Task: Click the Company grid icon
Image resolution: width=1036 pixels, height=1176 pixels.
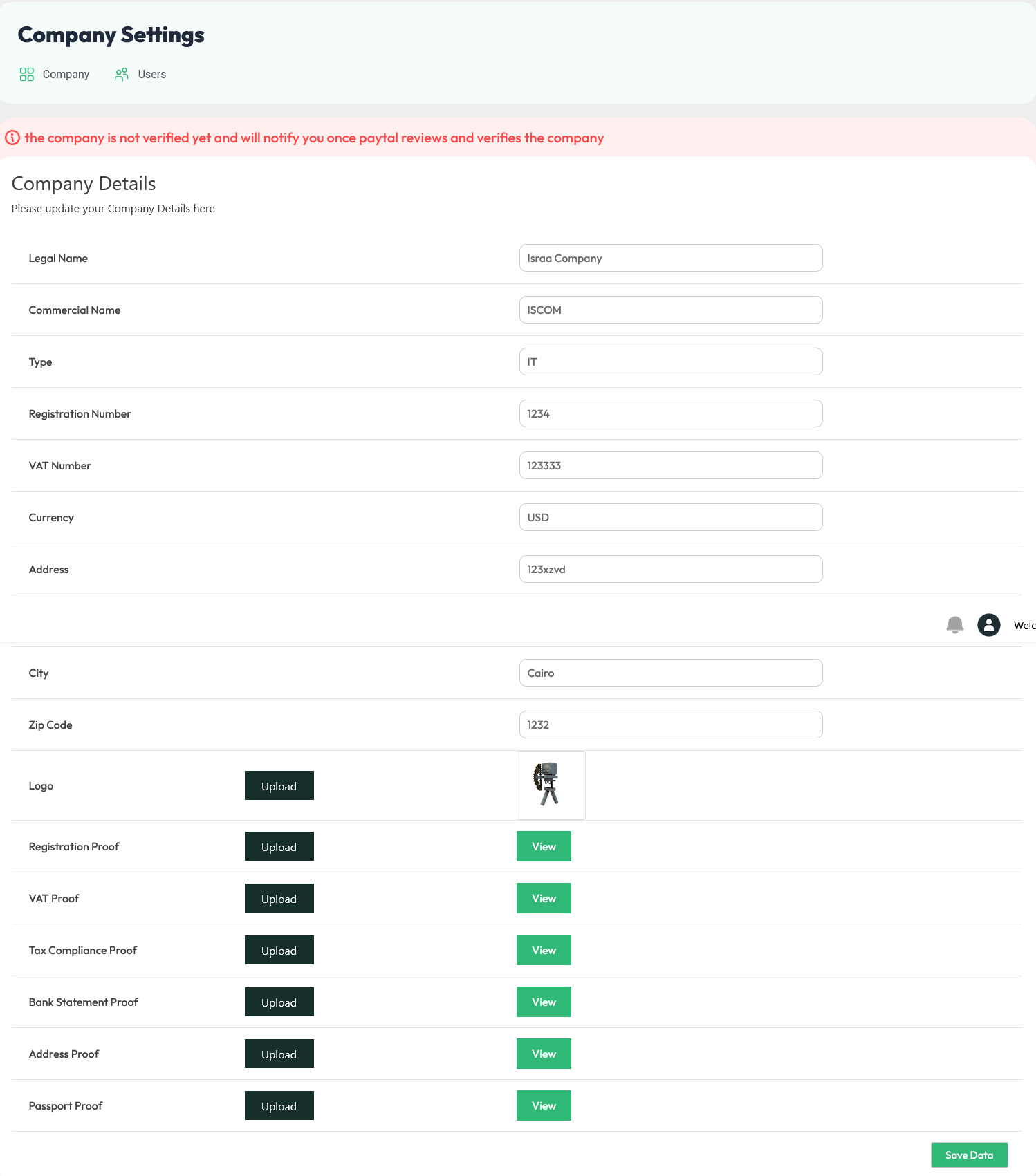Action: click(x=27, y=75)
